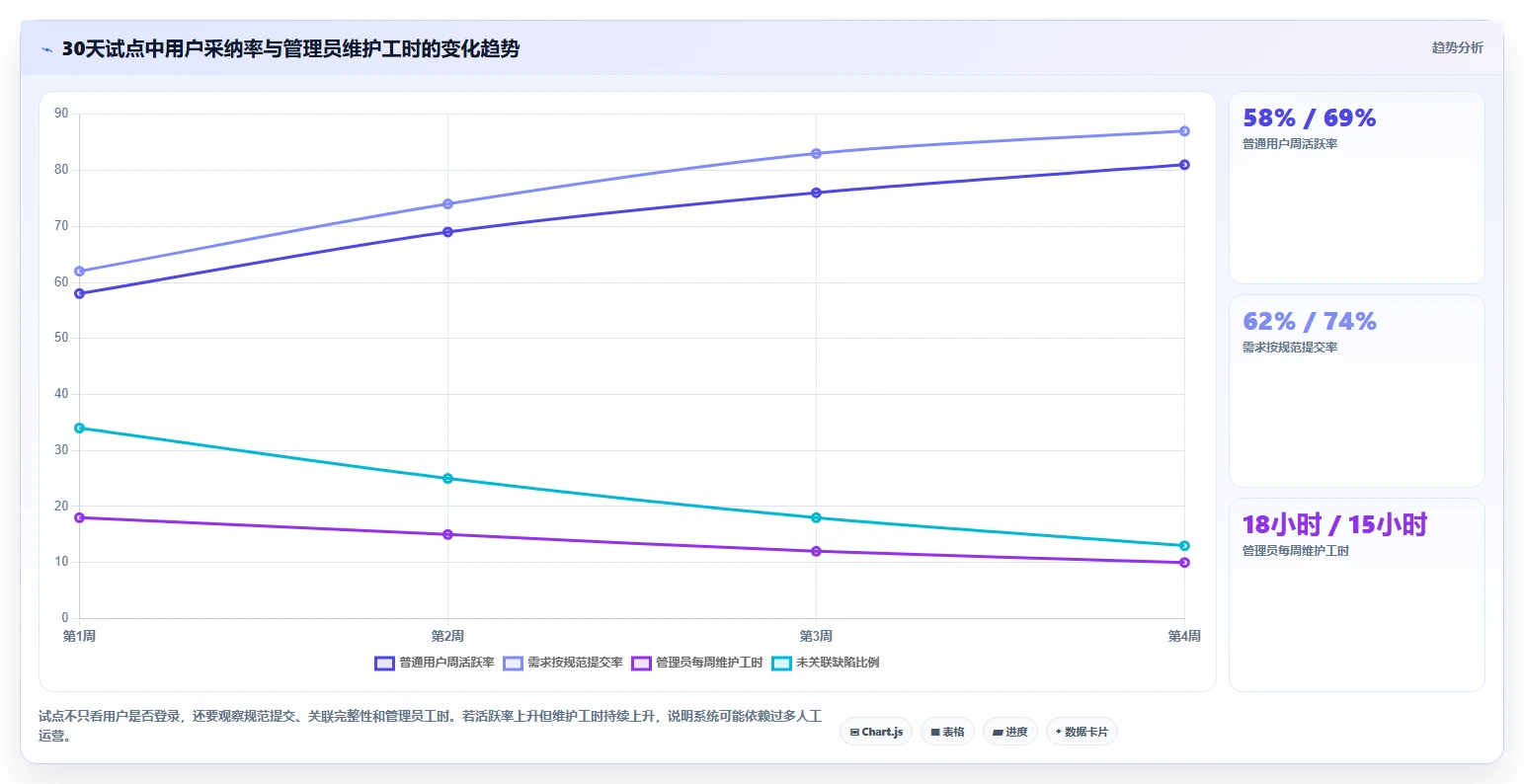
Task: Click the 趋势分析 label in the header
Action: click(x=1457, y=47)
